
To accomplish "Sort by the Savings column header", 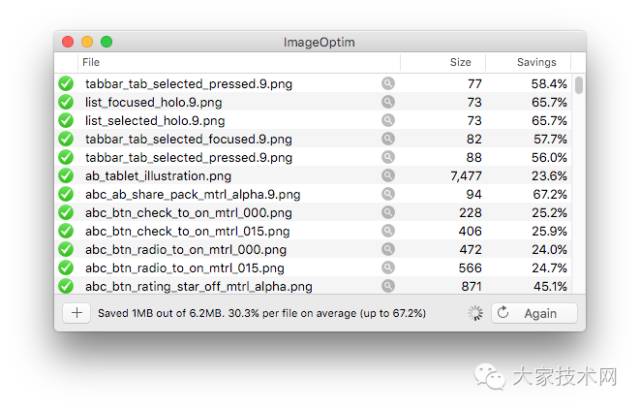I will pos(528,62).
